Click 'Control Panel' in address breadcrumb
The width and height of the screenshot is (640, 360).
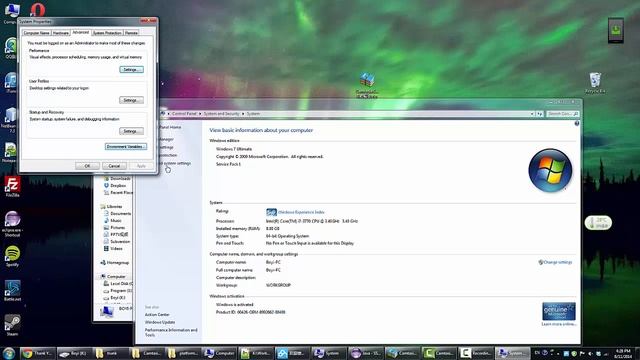tap(184, 114)
